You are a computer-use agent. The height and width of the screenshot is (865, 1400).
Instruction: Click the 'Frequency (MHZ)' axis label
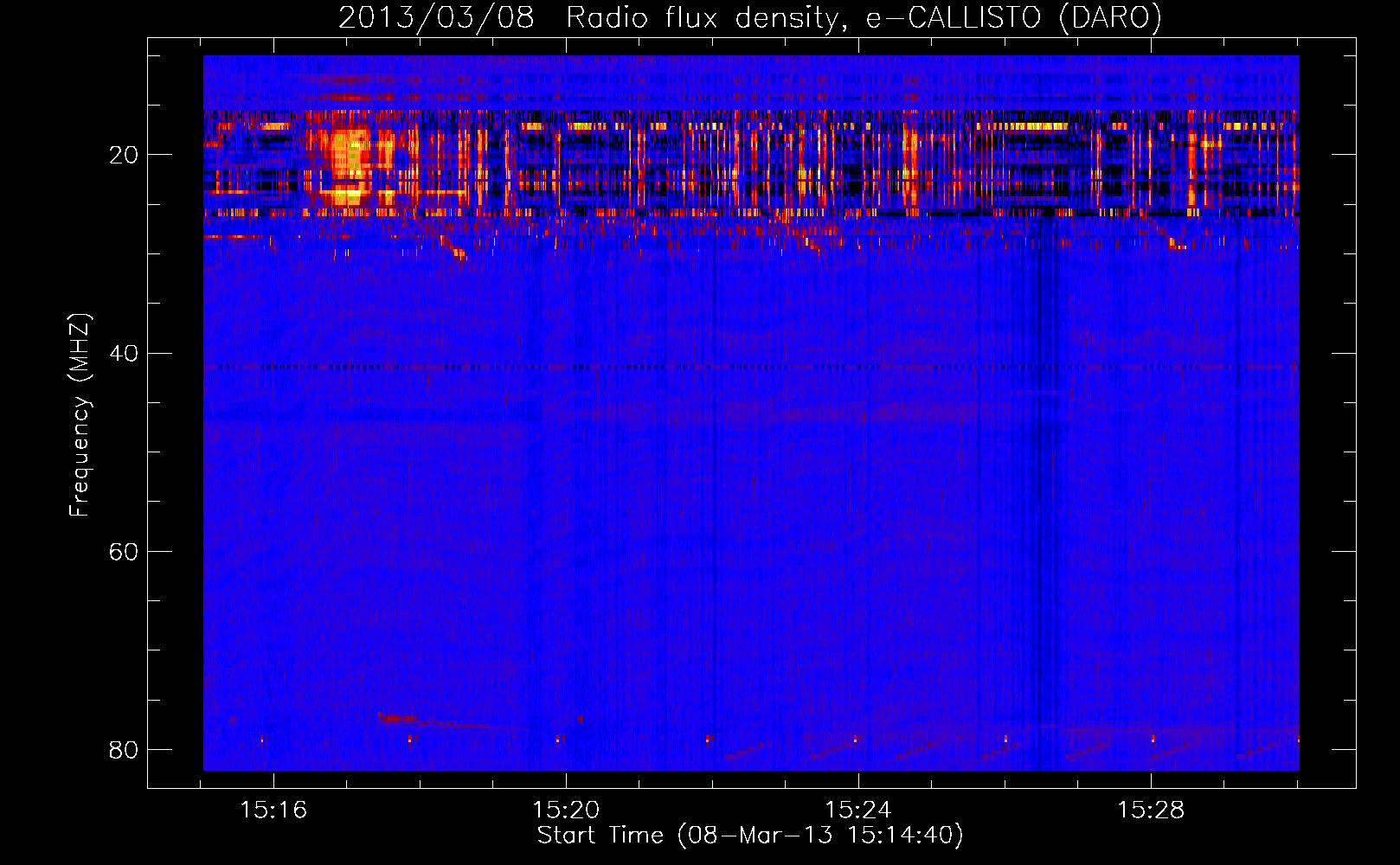pyautogui.click(x=80, y=415)
